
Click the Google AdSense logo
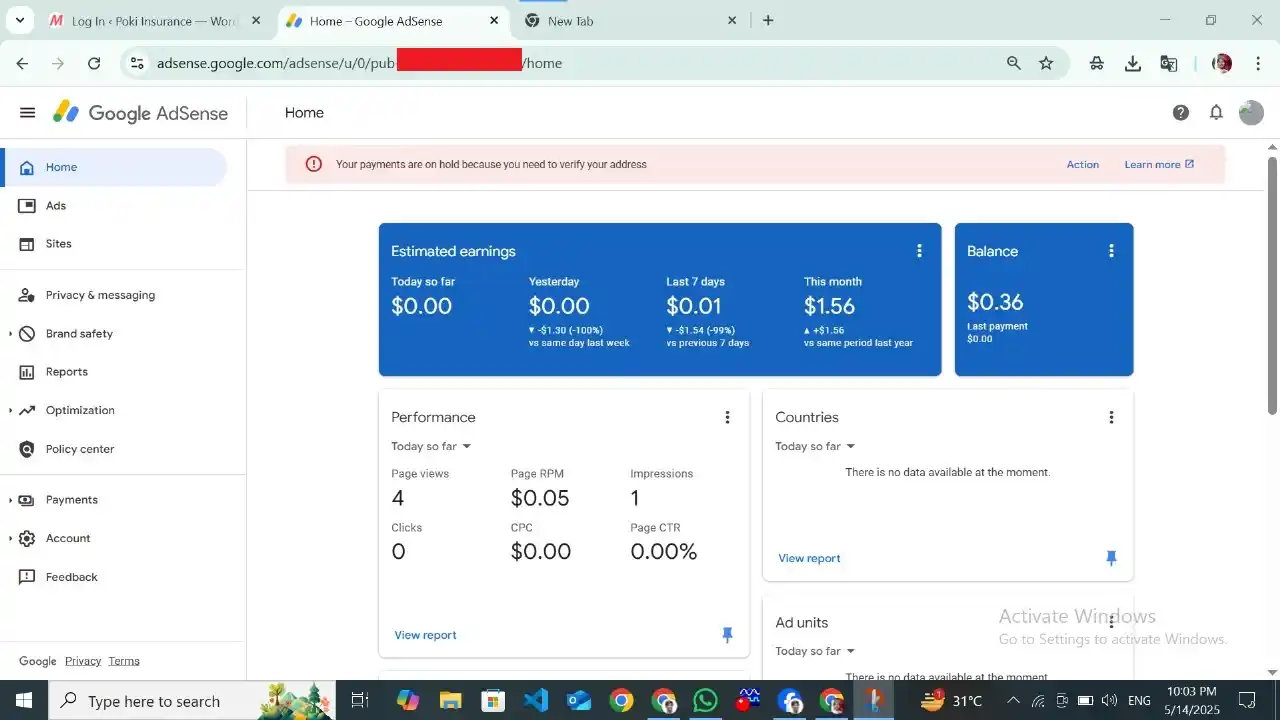coord(141,113)
